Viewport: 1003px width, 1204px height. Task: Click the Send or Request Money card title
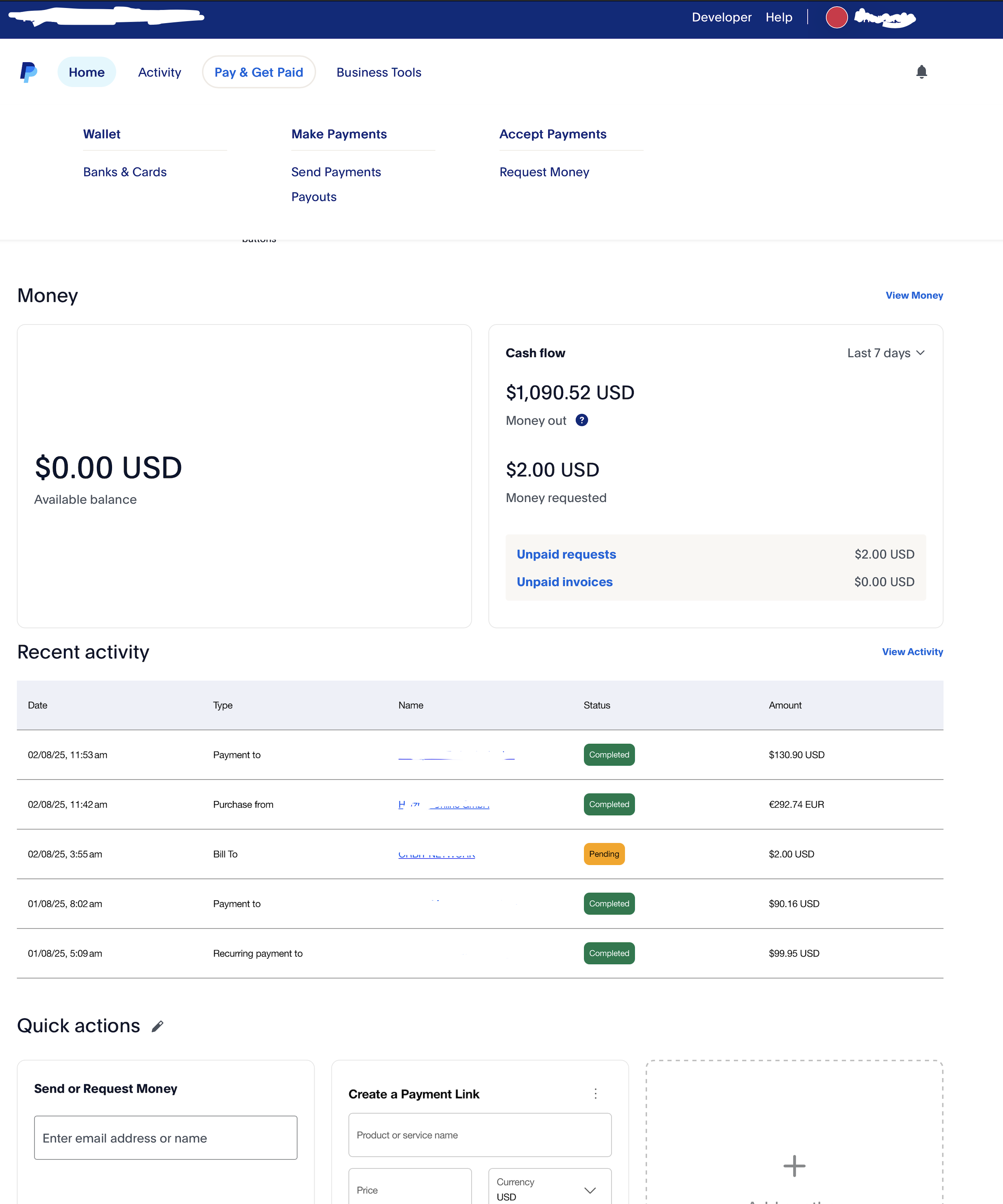[106, 1088]
